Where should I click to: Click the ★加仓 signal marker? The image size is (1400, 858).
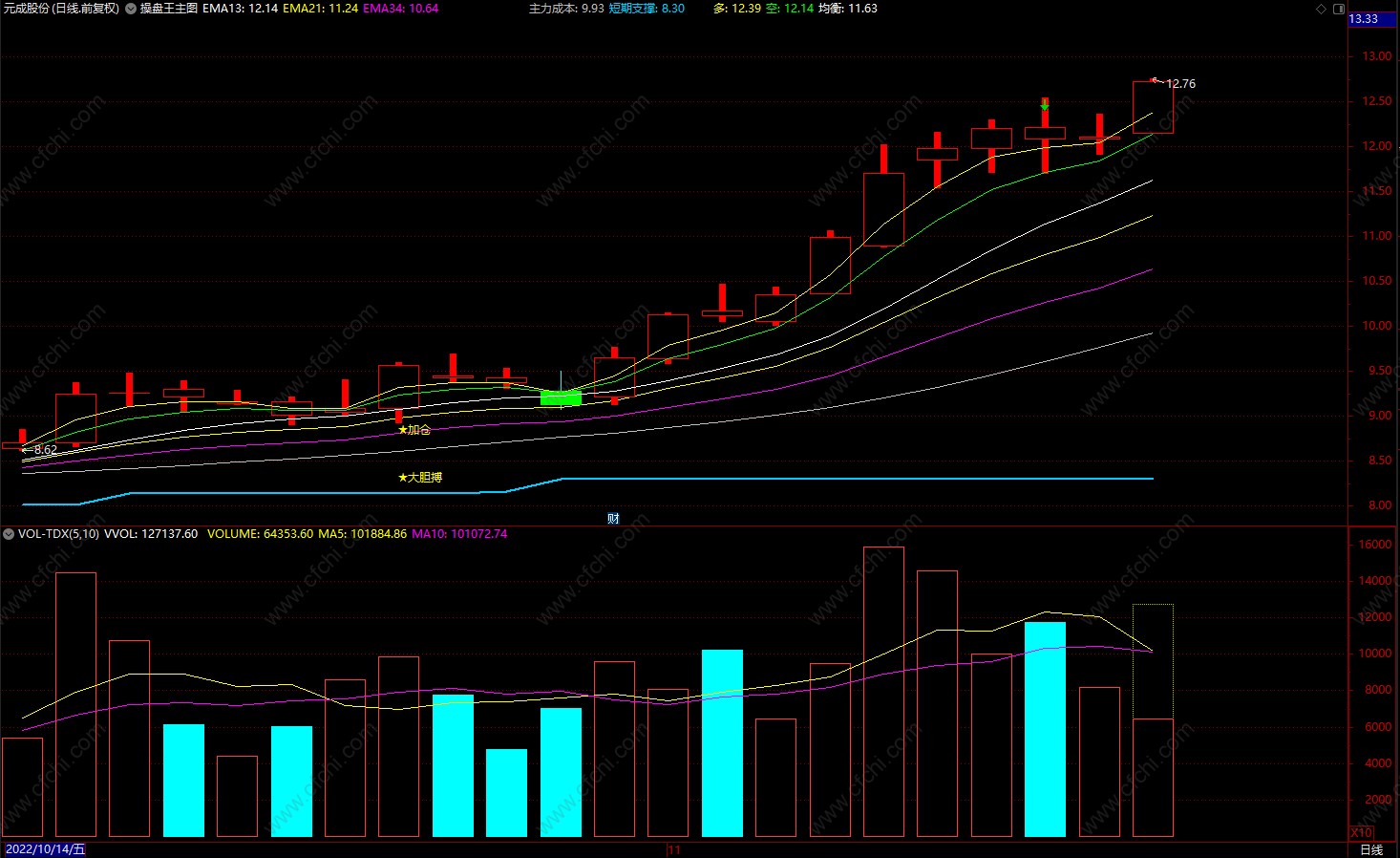click(x=414, y=430)
